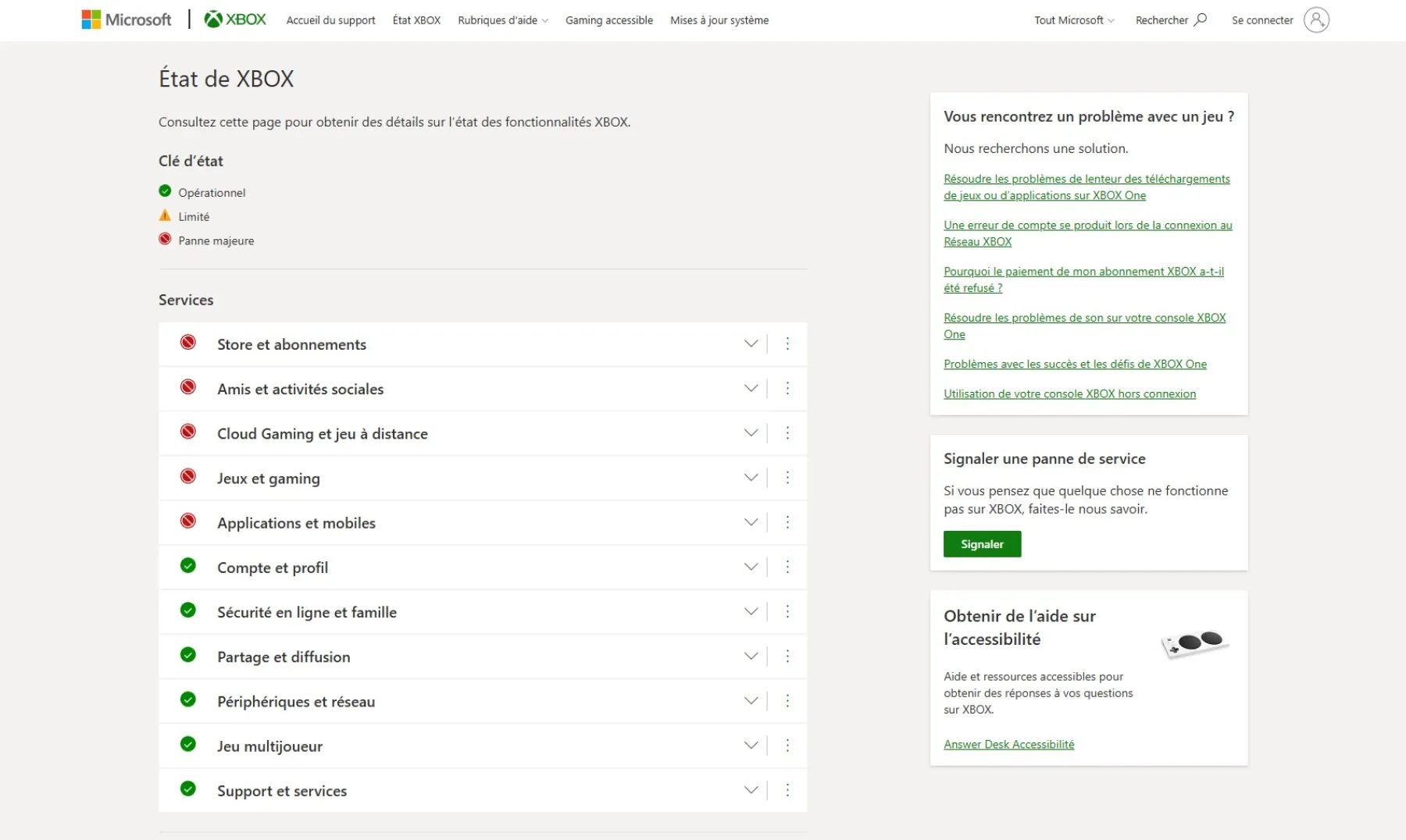This screenshot has width=1406, height=840.
Task: Open more options for Jeux et gaming
Action: (787, 478)
